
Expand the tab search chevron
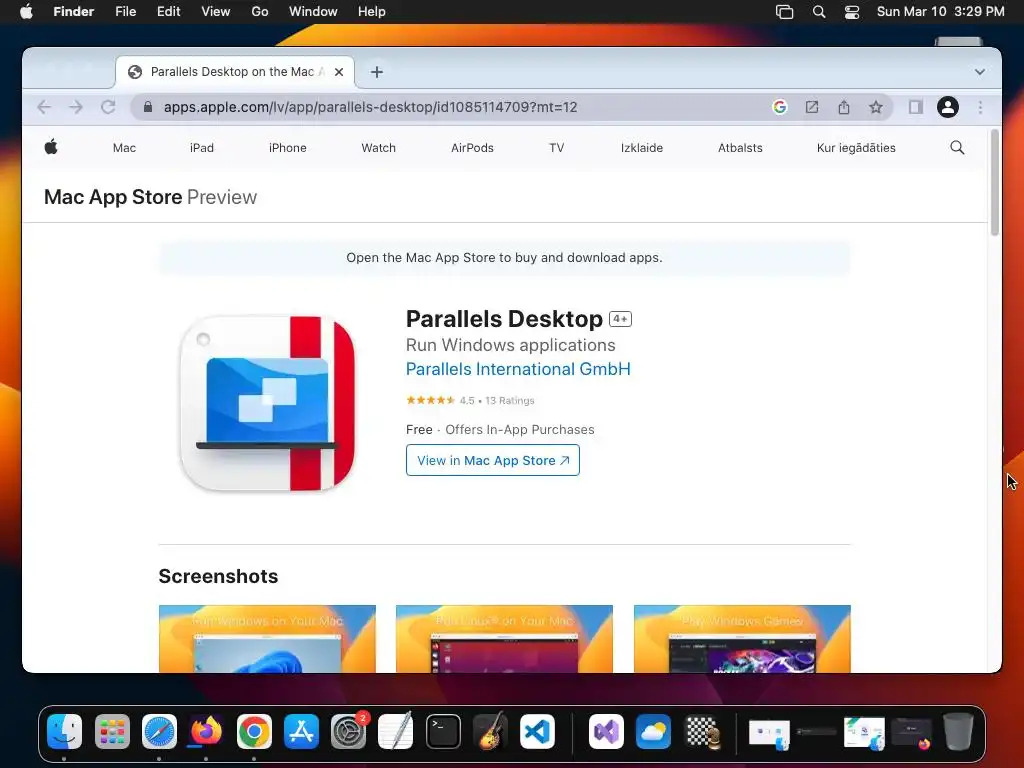(x=980, y=72)
